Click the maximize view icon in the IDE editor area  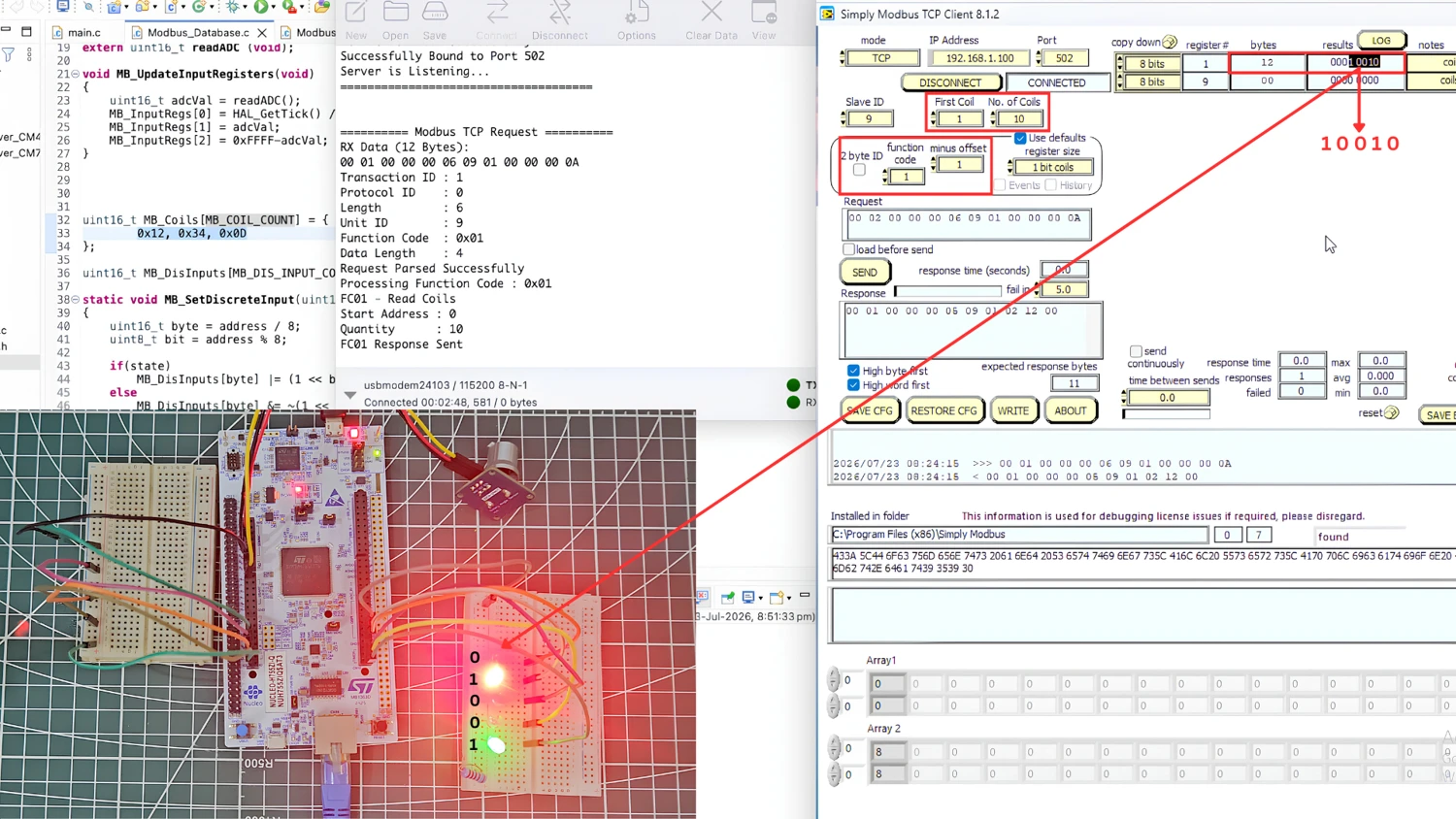(x=27, y=32)
